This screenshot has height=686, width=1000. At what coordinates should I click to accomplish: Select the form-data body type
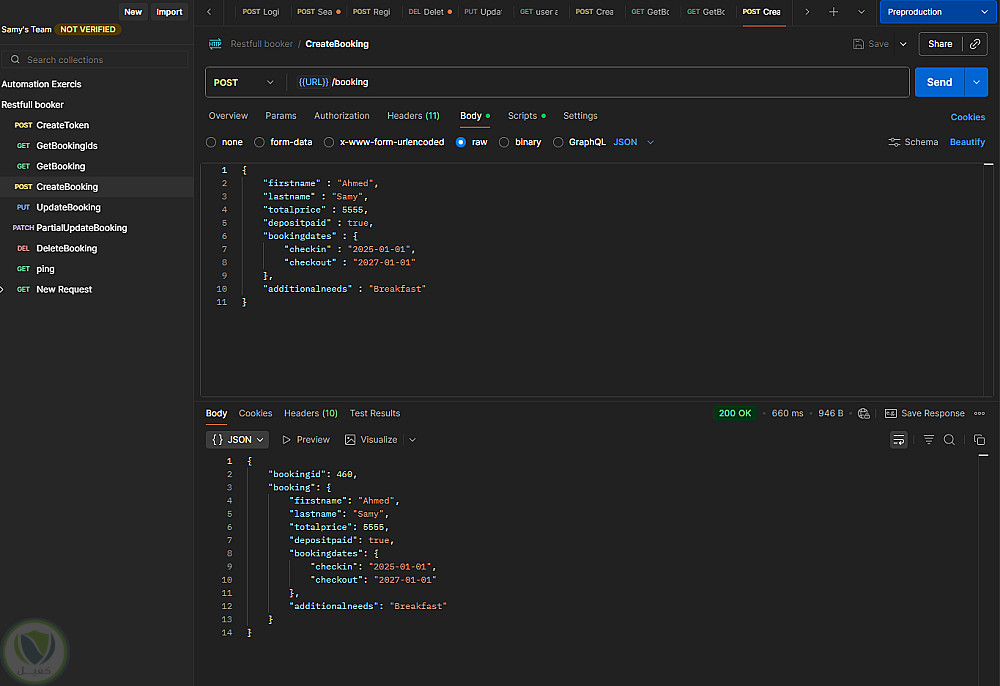click(260, 142)
